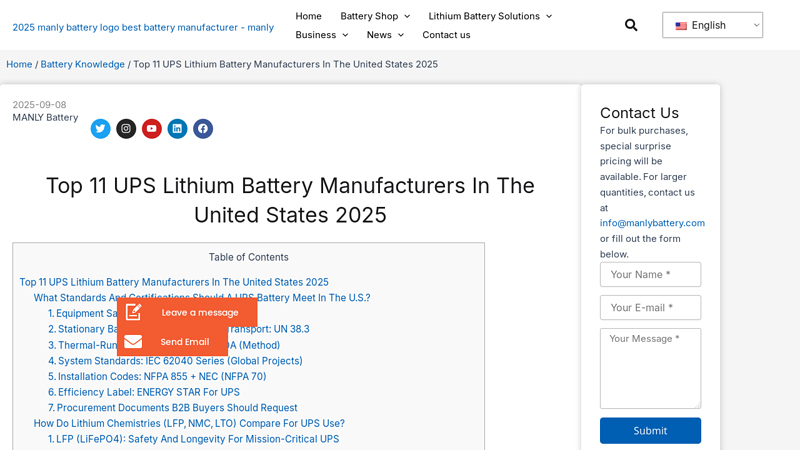Open TOC entry 6 Efficiency Label ENERGY STAR
Screen dimensions: 800x450
tap(144, 392)
